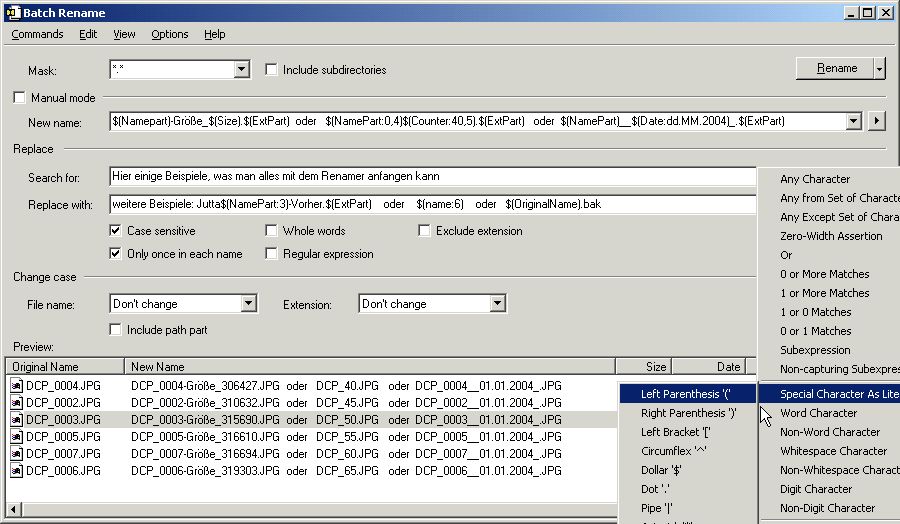Click the Size column header

coord(643,366)
